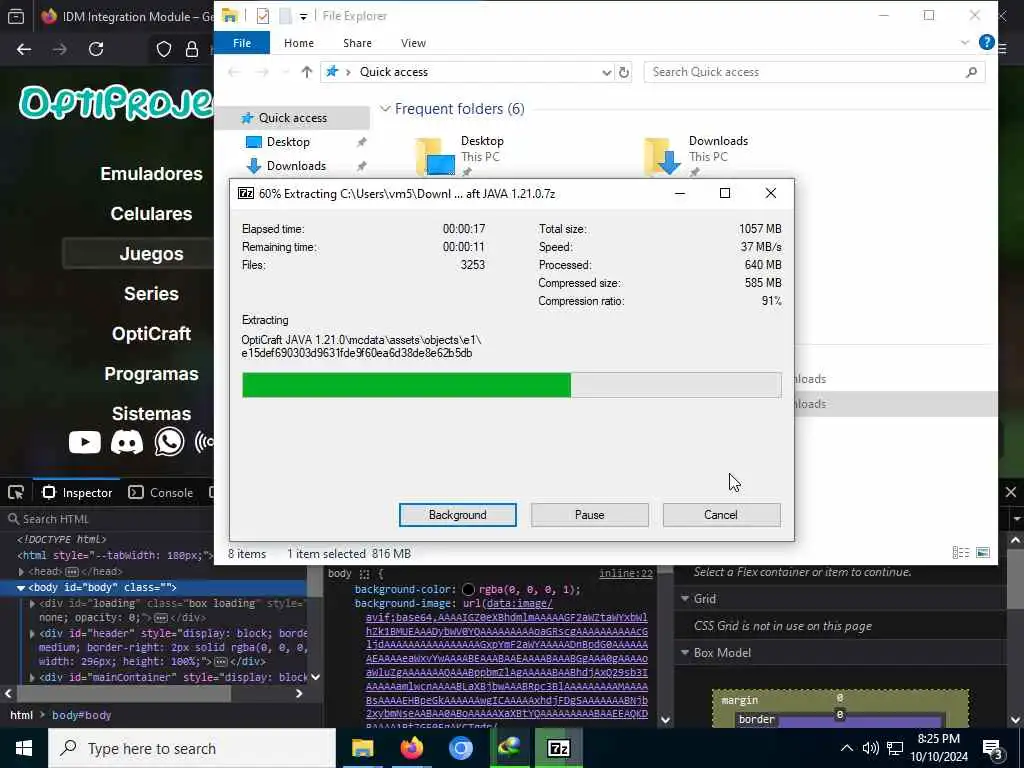Screen dimensions: 1024x768
Task: Switch to details view layout icon
Action: [x=961, y=553]
